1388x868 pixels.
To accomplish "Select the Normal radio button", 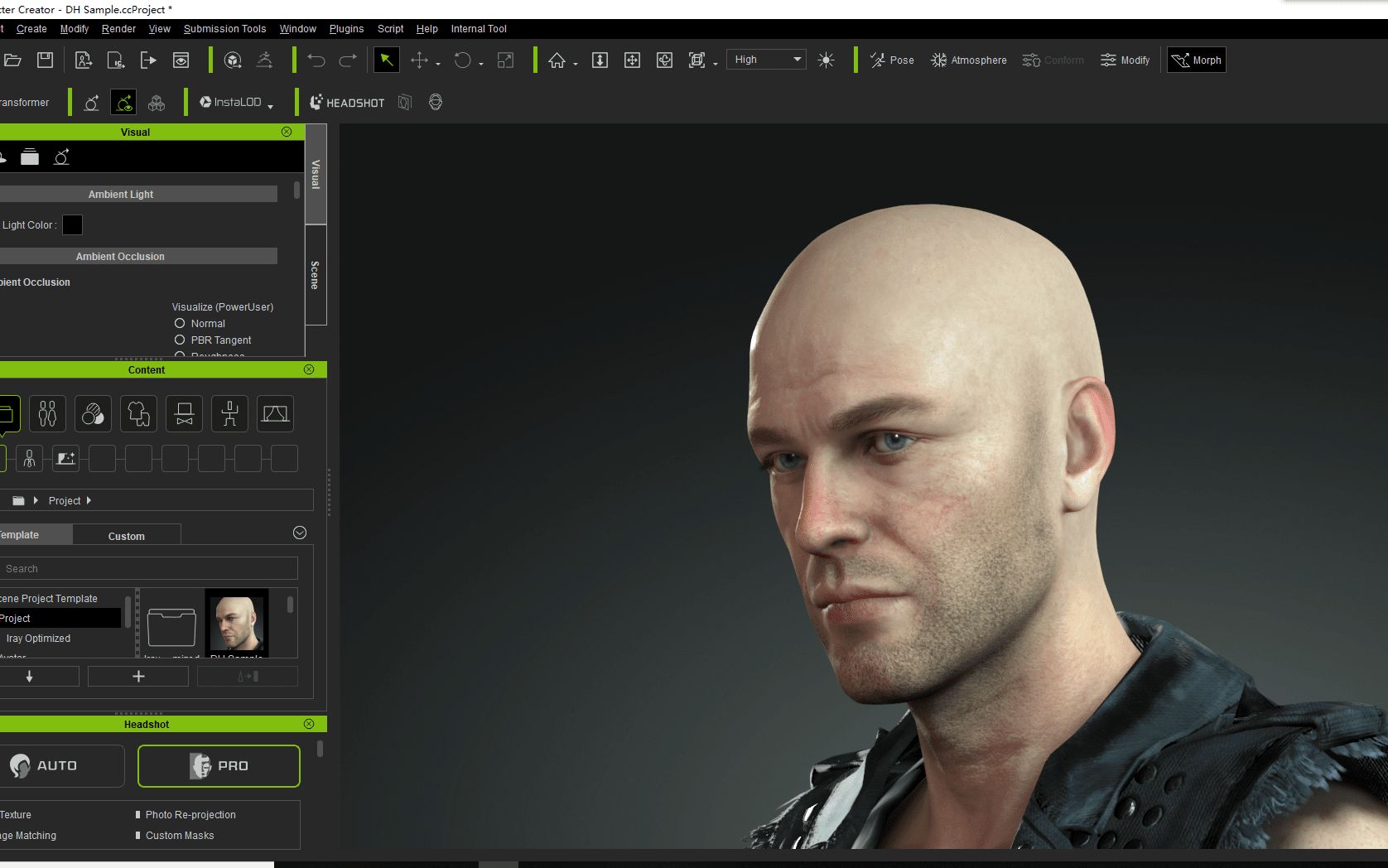I will (x=180, y=323).
